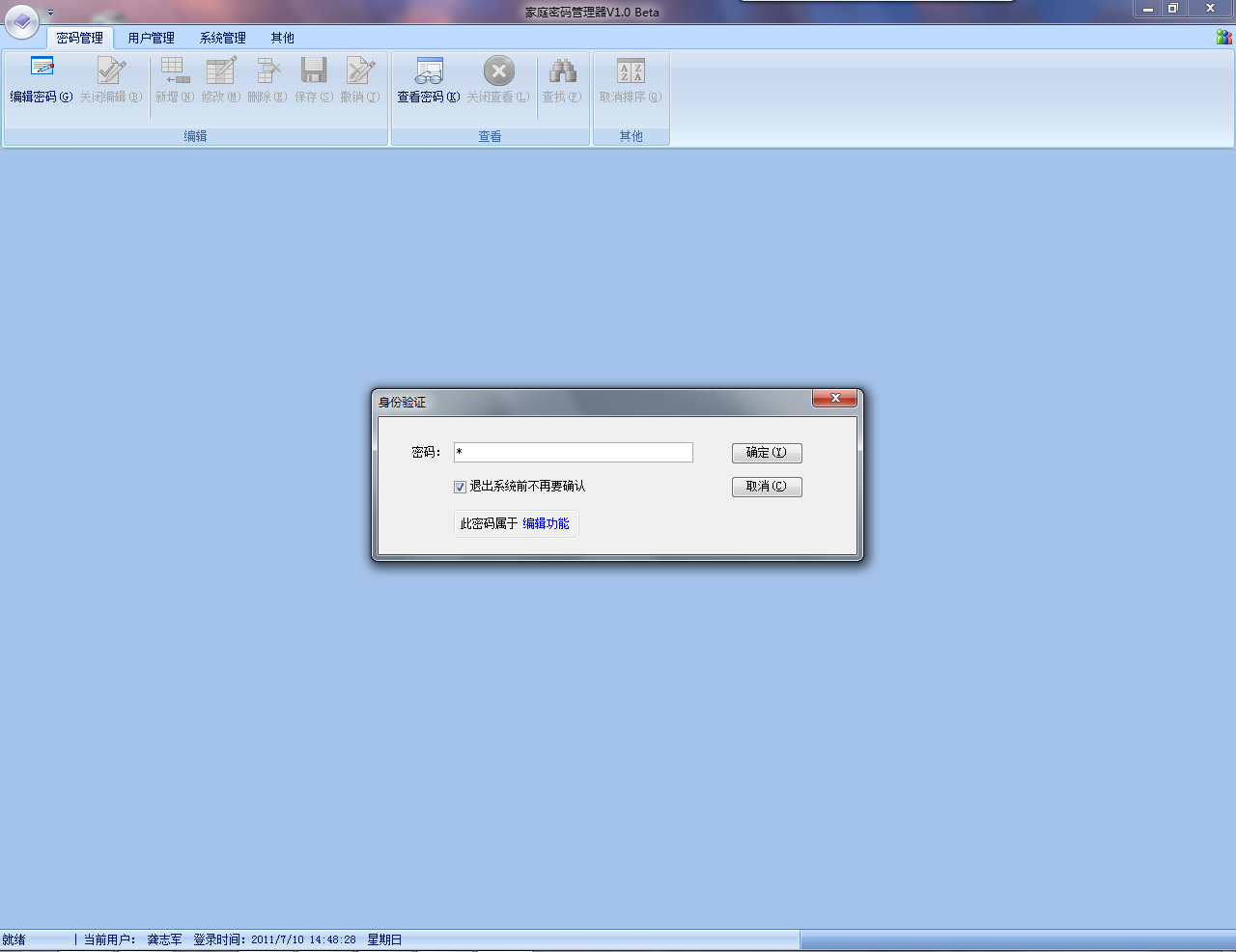This screenshot has height=952, width=1236.
Task: Open 查看密码 (view password) icon
Action: click(x=429, y=70)
